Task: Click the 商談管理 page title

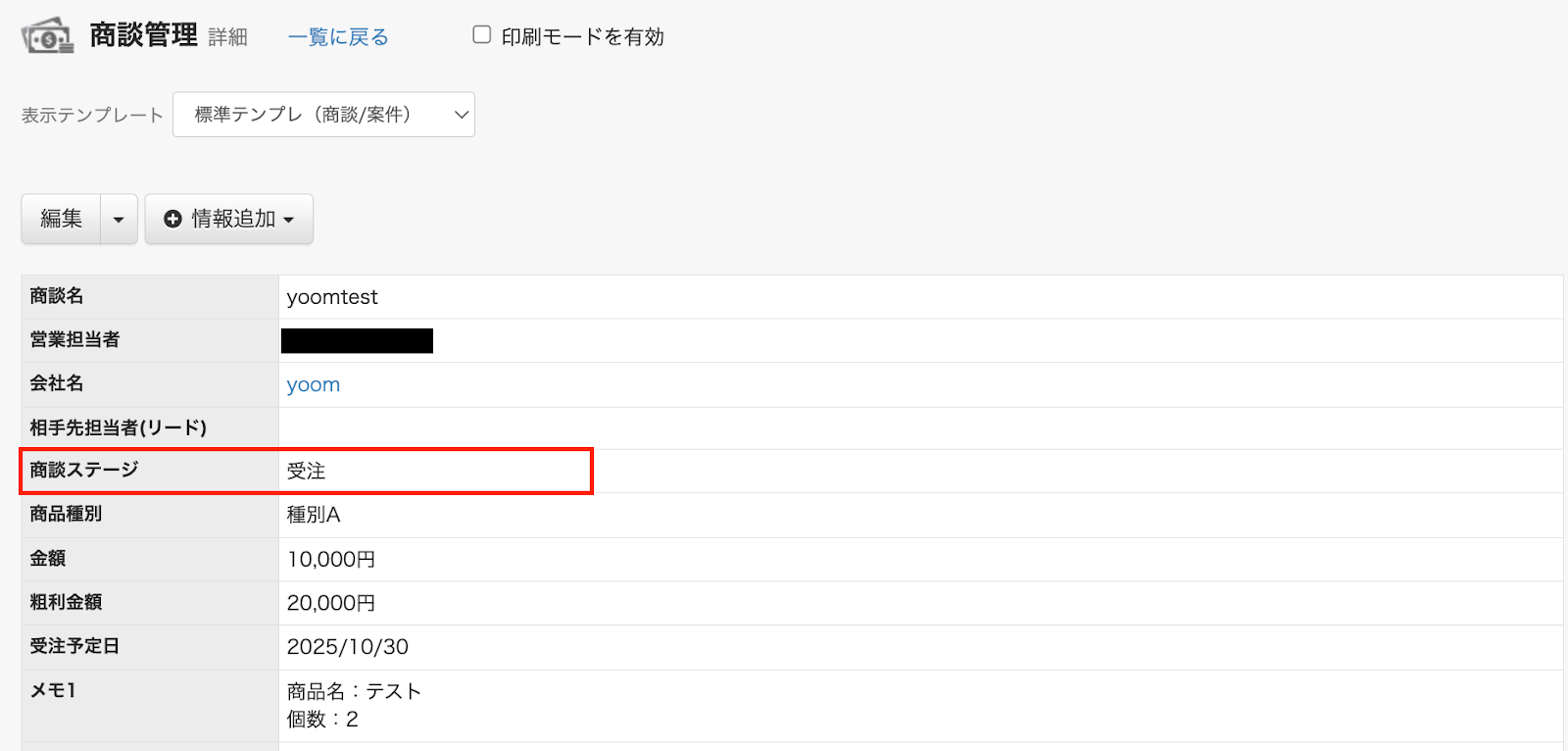Action: tap(143, 35)
